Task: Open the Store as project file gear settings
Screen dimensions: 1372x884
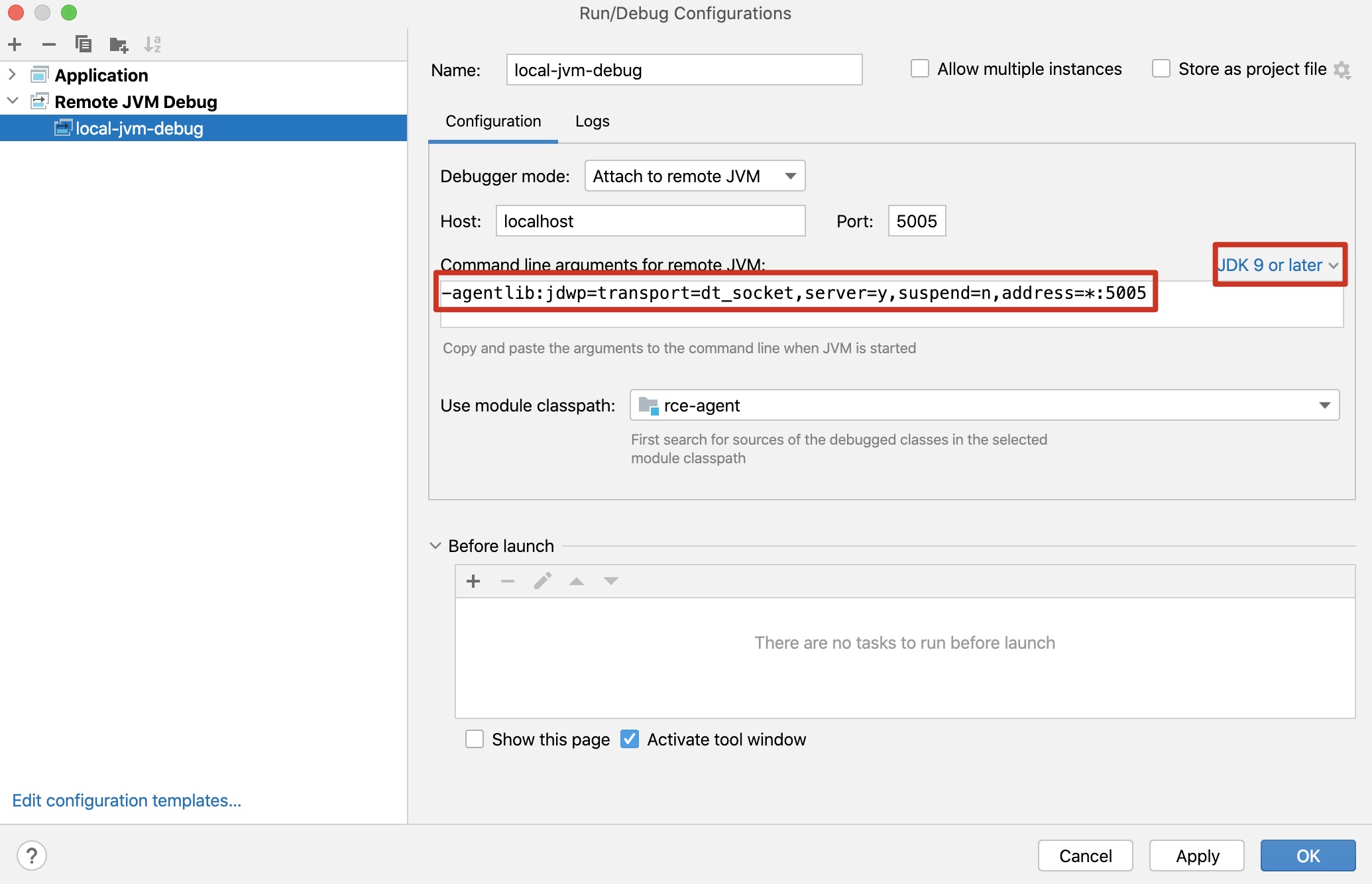Action: (x=1342, y=70)
